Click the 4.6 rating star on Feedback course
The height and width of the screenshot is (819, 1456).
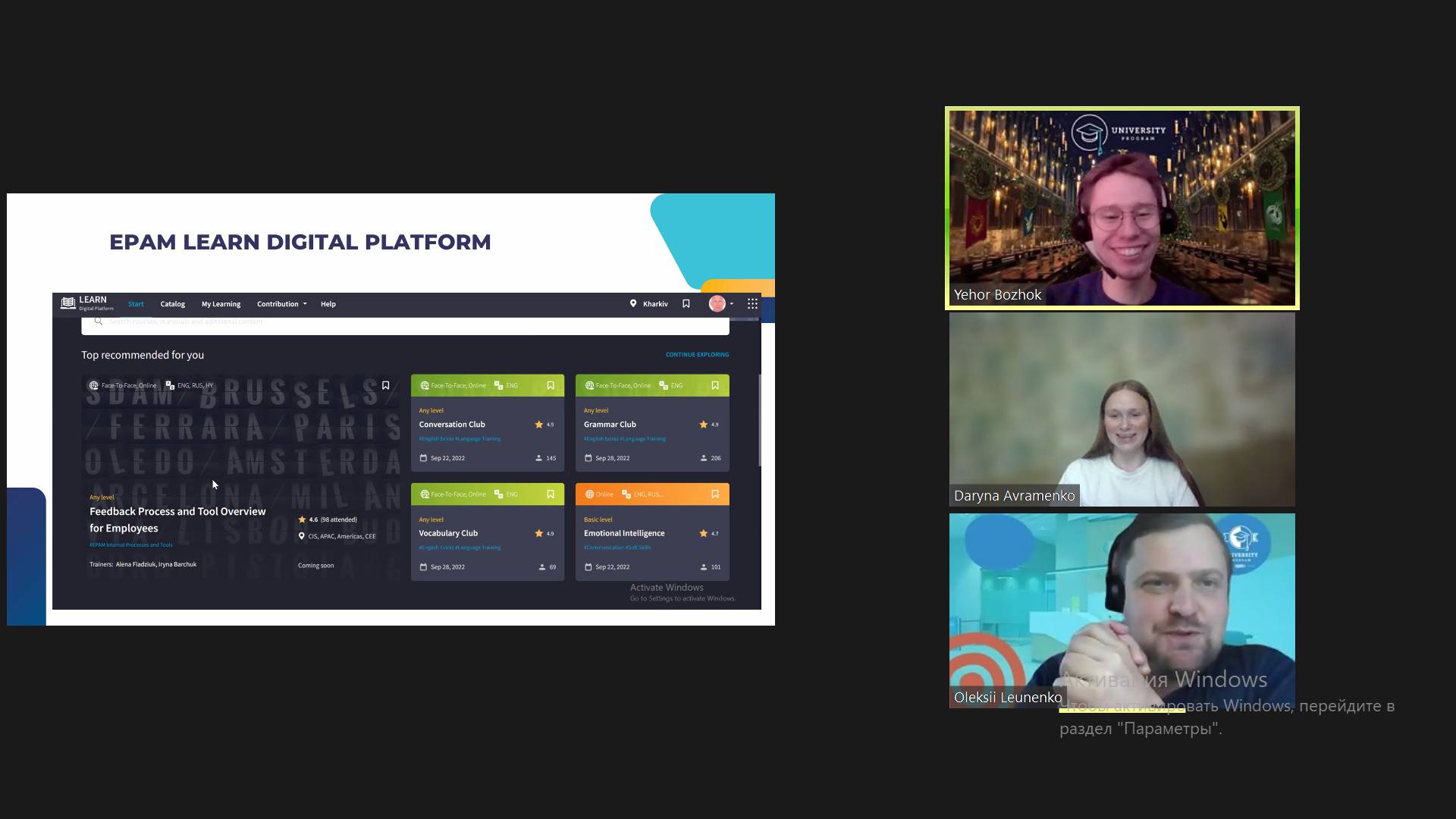point(302,519)
